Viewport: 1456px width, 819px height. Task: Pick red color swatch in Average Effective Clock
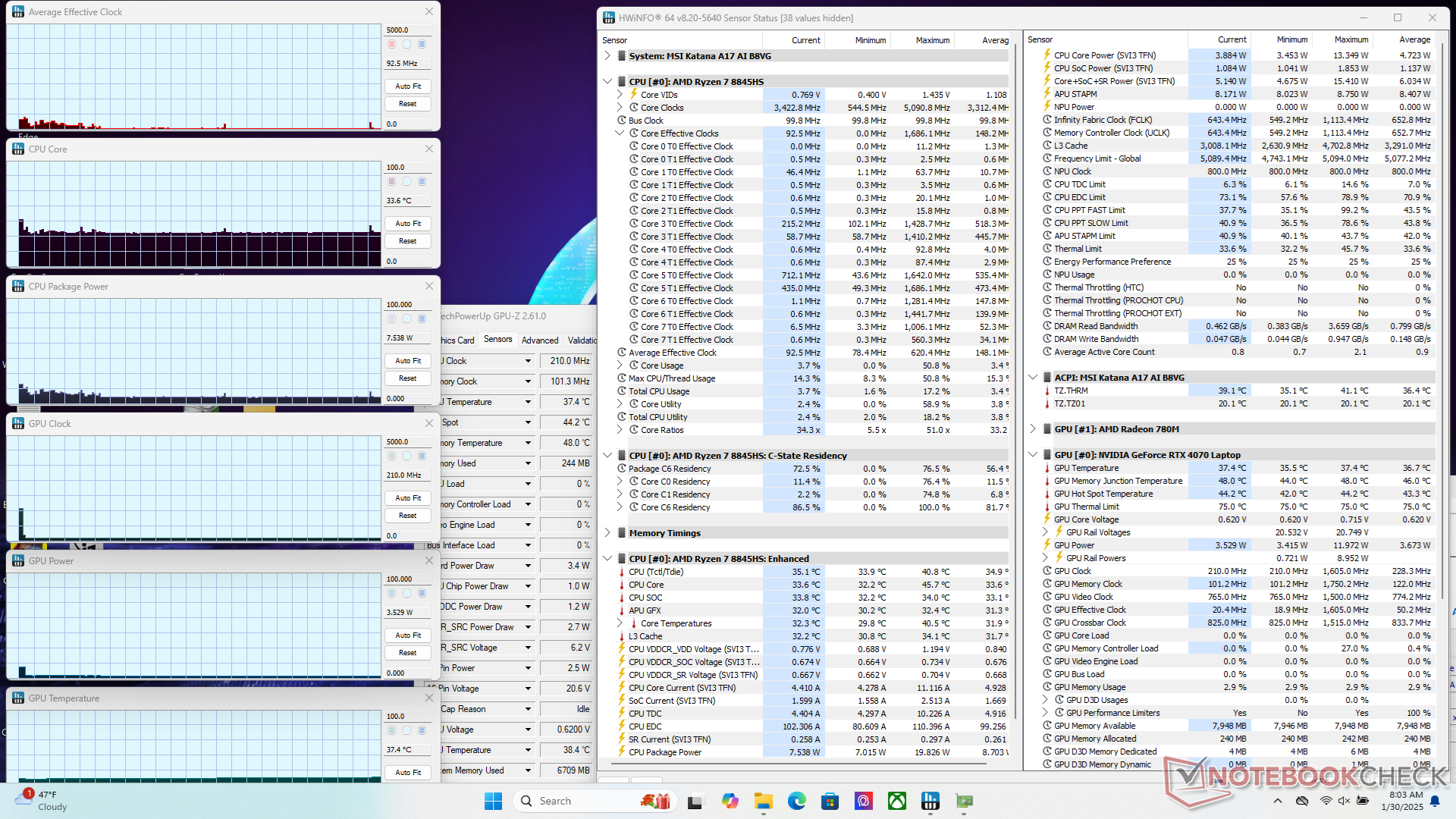392,44
